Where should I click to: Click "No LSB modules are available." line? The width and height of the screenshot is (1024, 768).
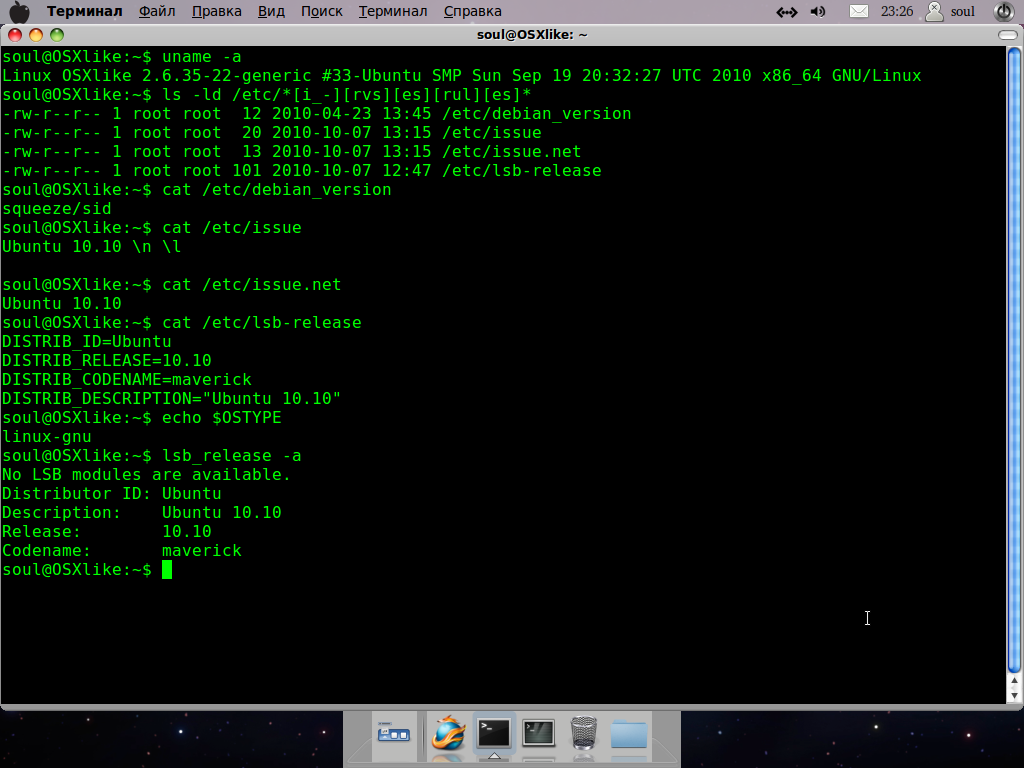pos(146,474)
